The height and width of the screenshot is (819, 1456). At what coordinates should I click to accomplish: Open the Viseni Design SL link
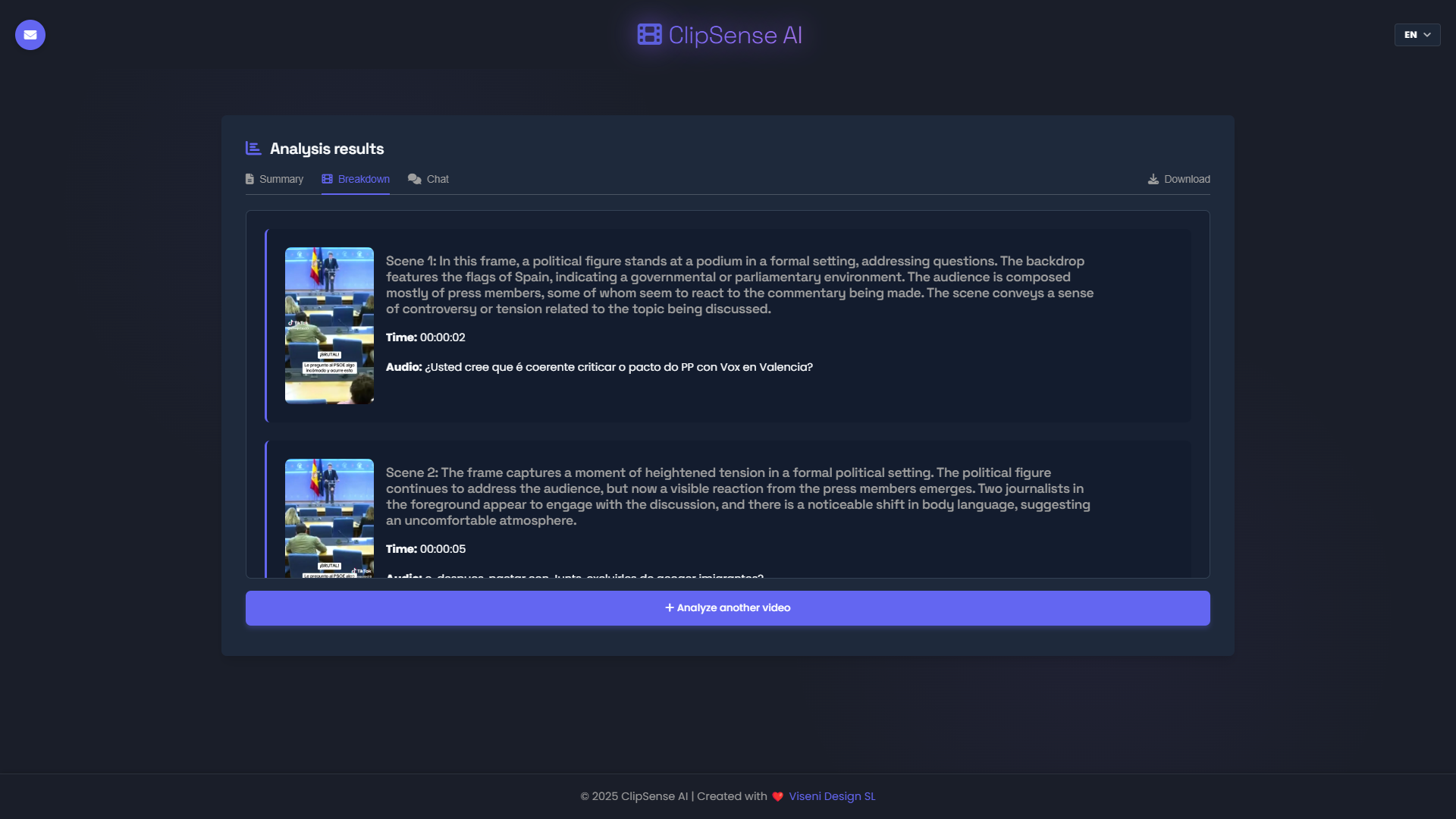click(832, 796)
